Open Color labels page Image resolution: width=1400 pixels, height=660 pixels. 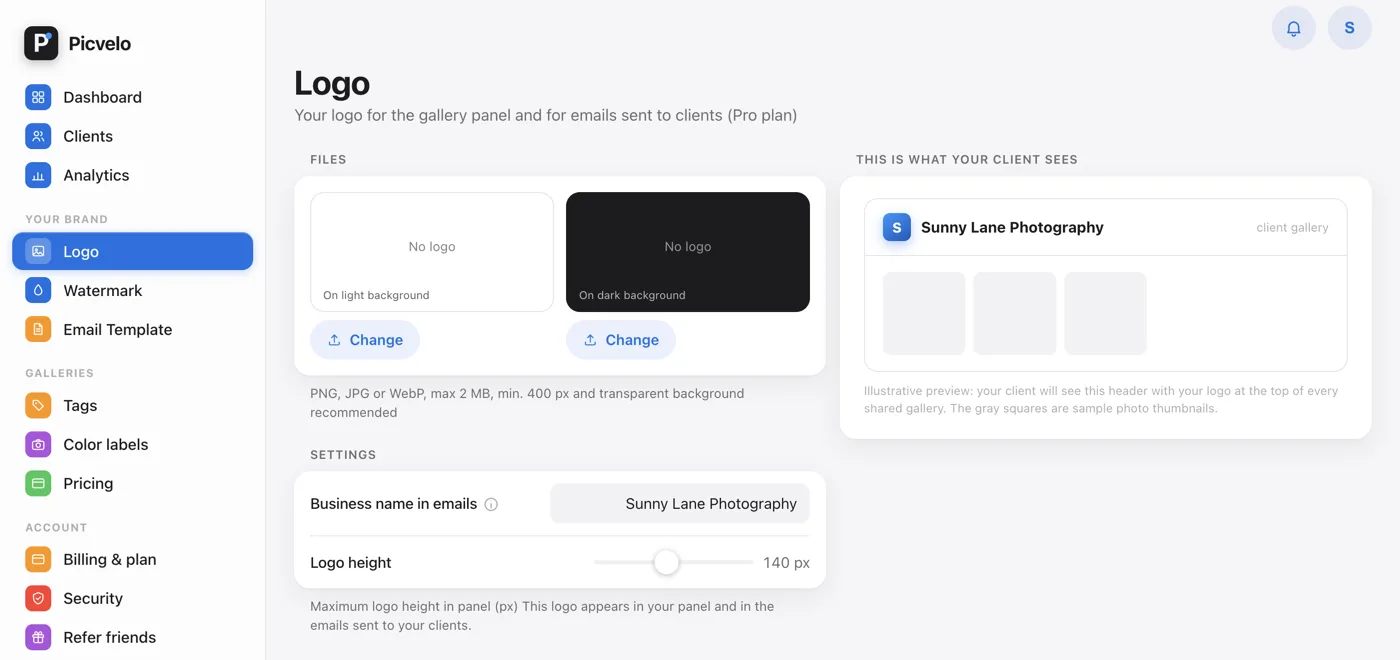click(x=132, y=444)
